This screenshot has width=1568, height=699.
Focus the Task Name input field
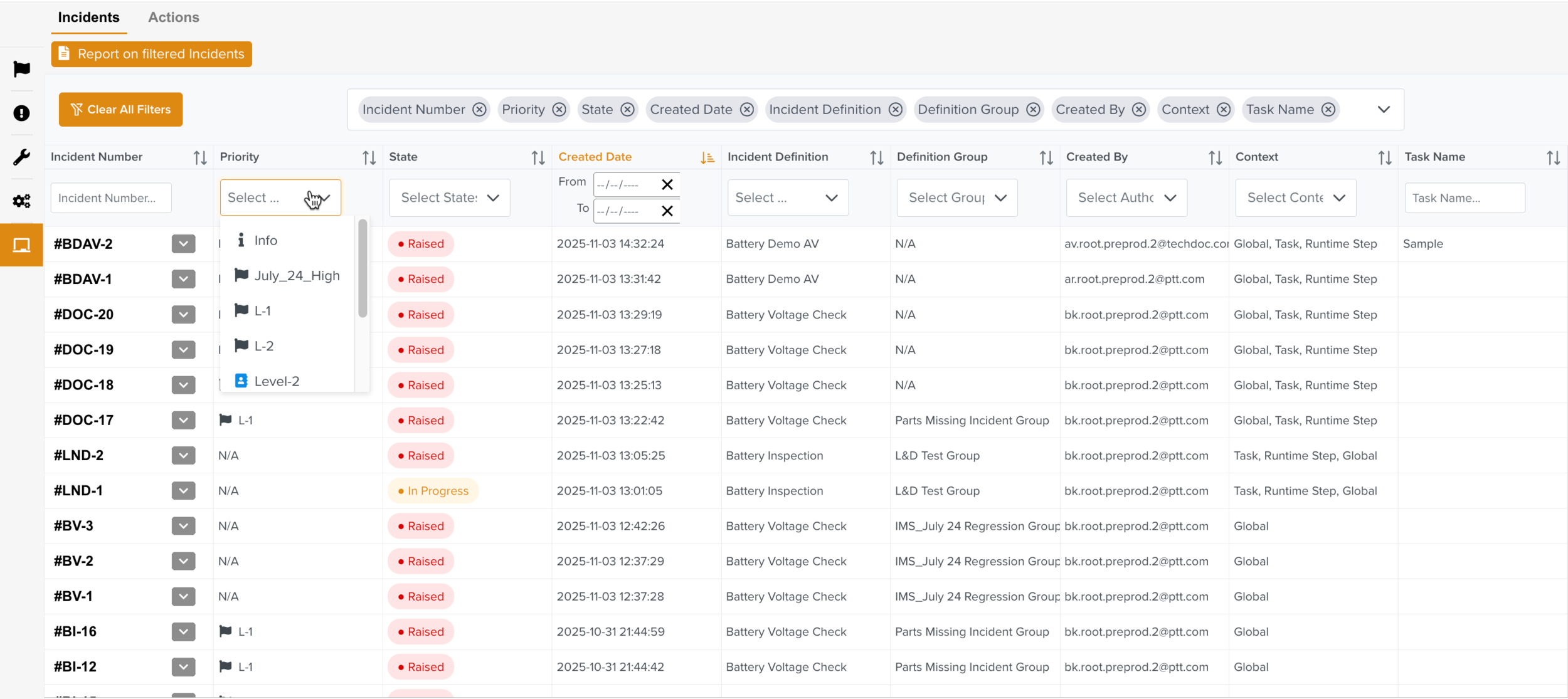1464,198
